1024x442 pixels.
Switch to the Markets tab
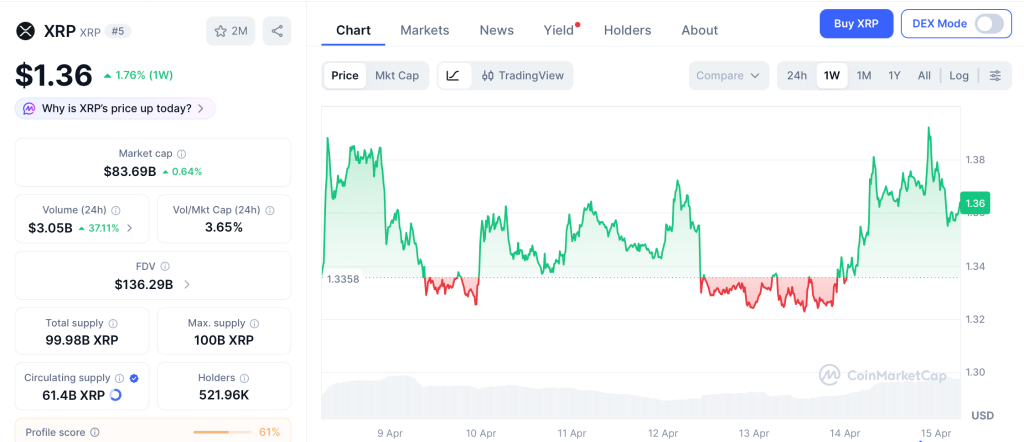(x=424, y=30)
